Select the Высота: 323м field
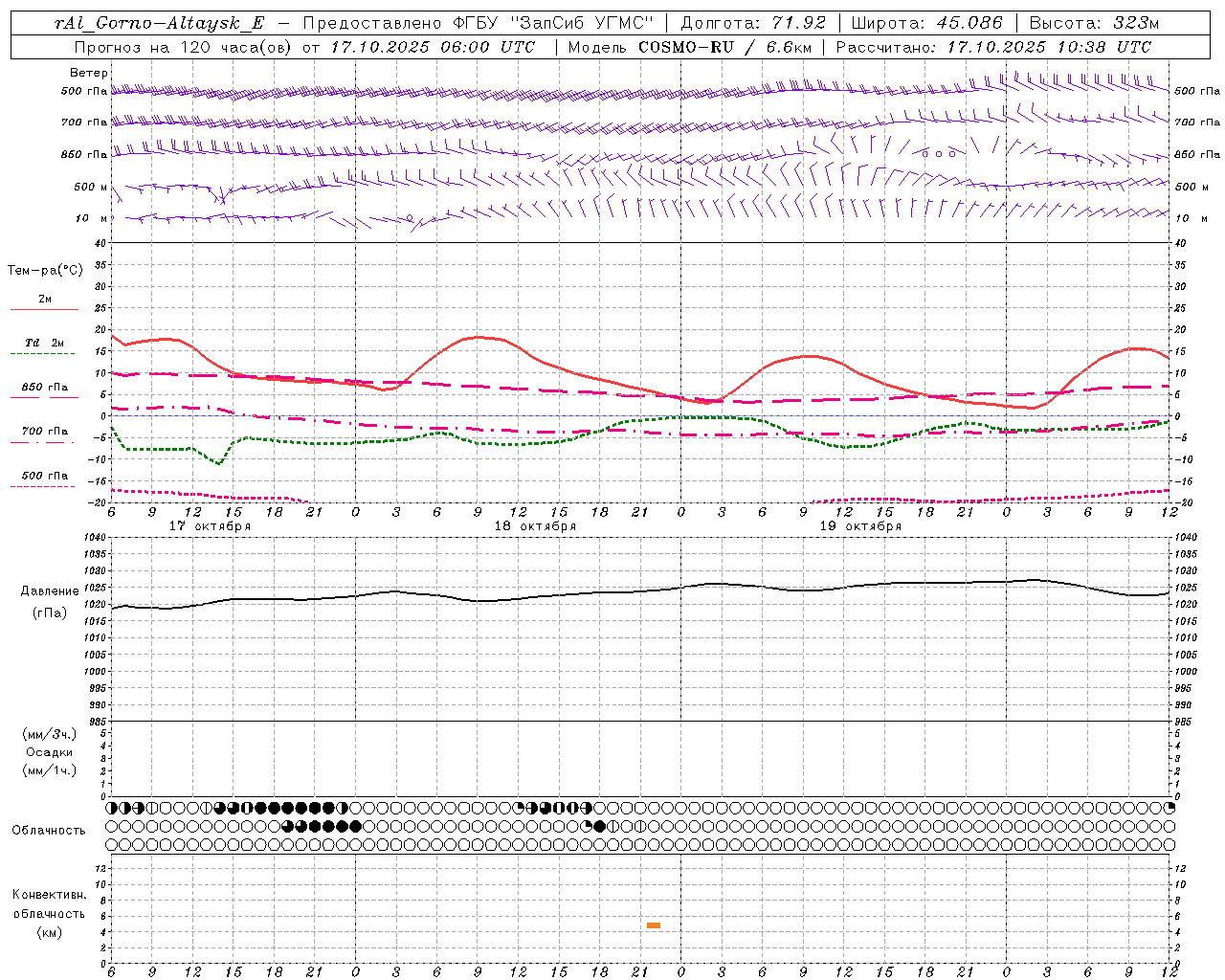The height and width of the screenshot is (980, 1225). point(1095,23)
